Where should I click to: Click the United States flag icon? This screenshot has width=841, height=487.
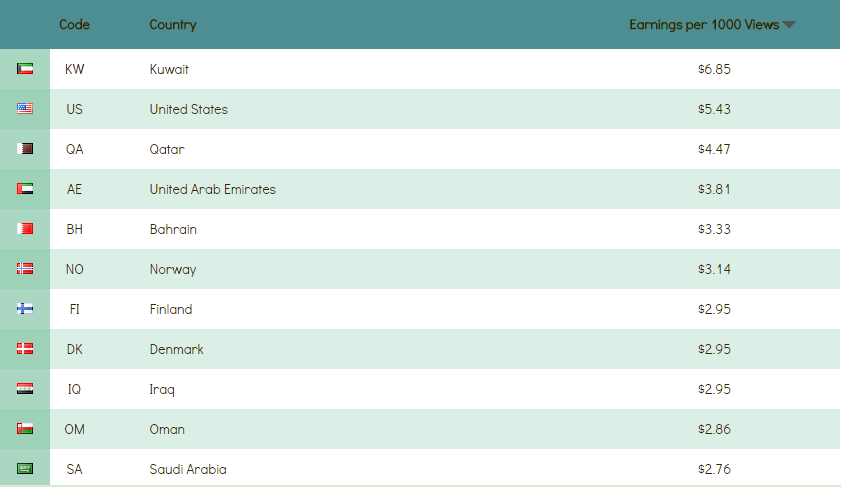point(25,109)
